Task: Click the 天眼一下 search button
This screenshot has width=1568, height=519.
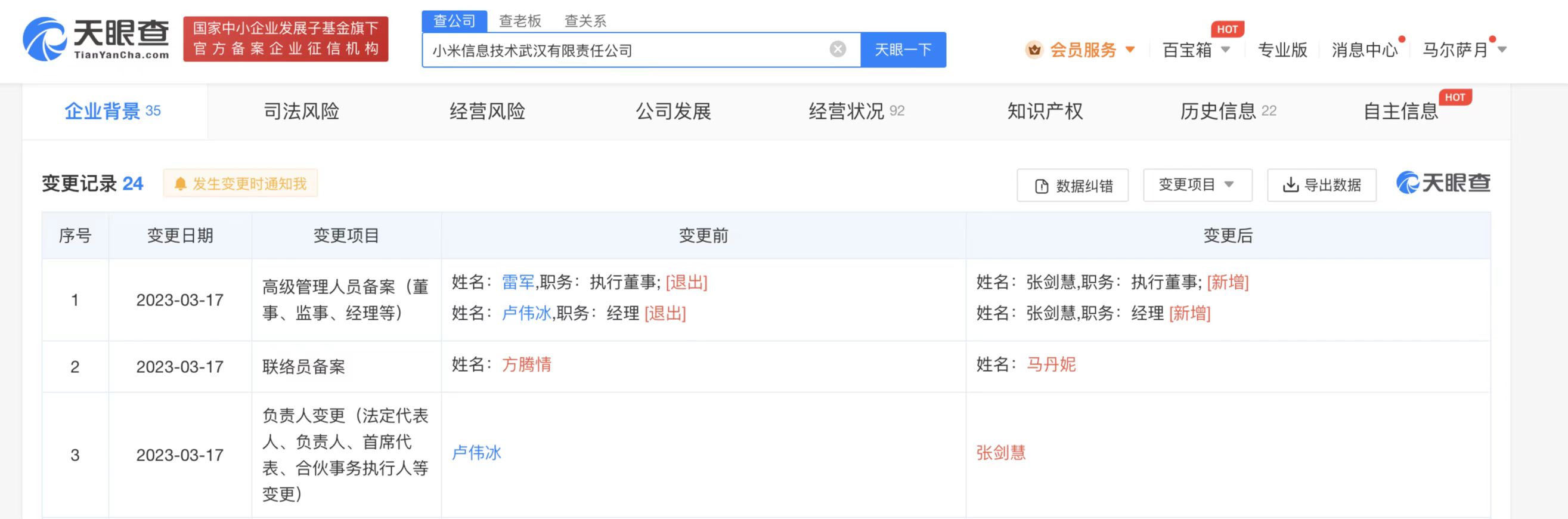Action: (903, 50)
